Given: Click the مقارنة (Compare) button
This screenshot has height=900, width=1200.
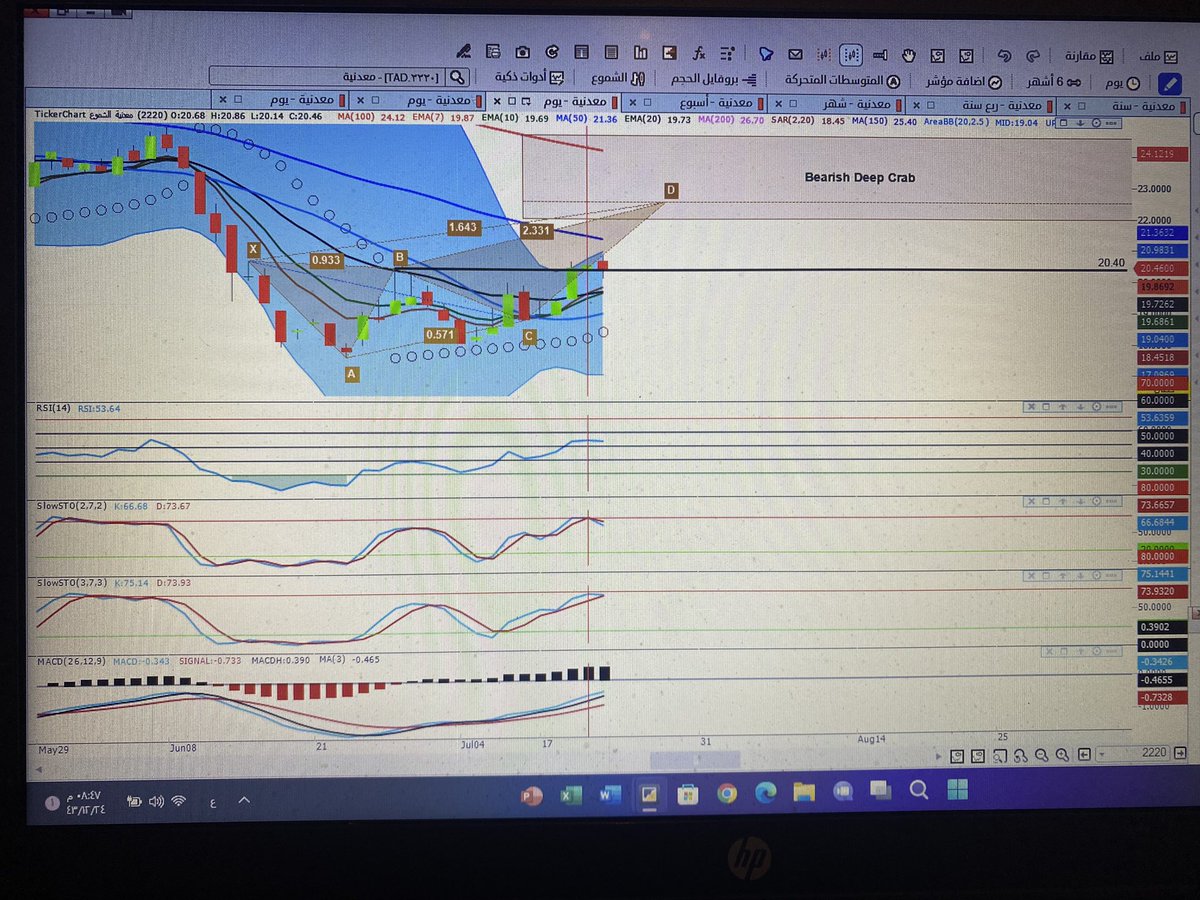Looking at the screenshot, I should point(1089,56).
